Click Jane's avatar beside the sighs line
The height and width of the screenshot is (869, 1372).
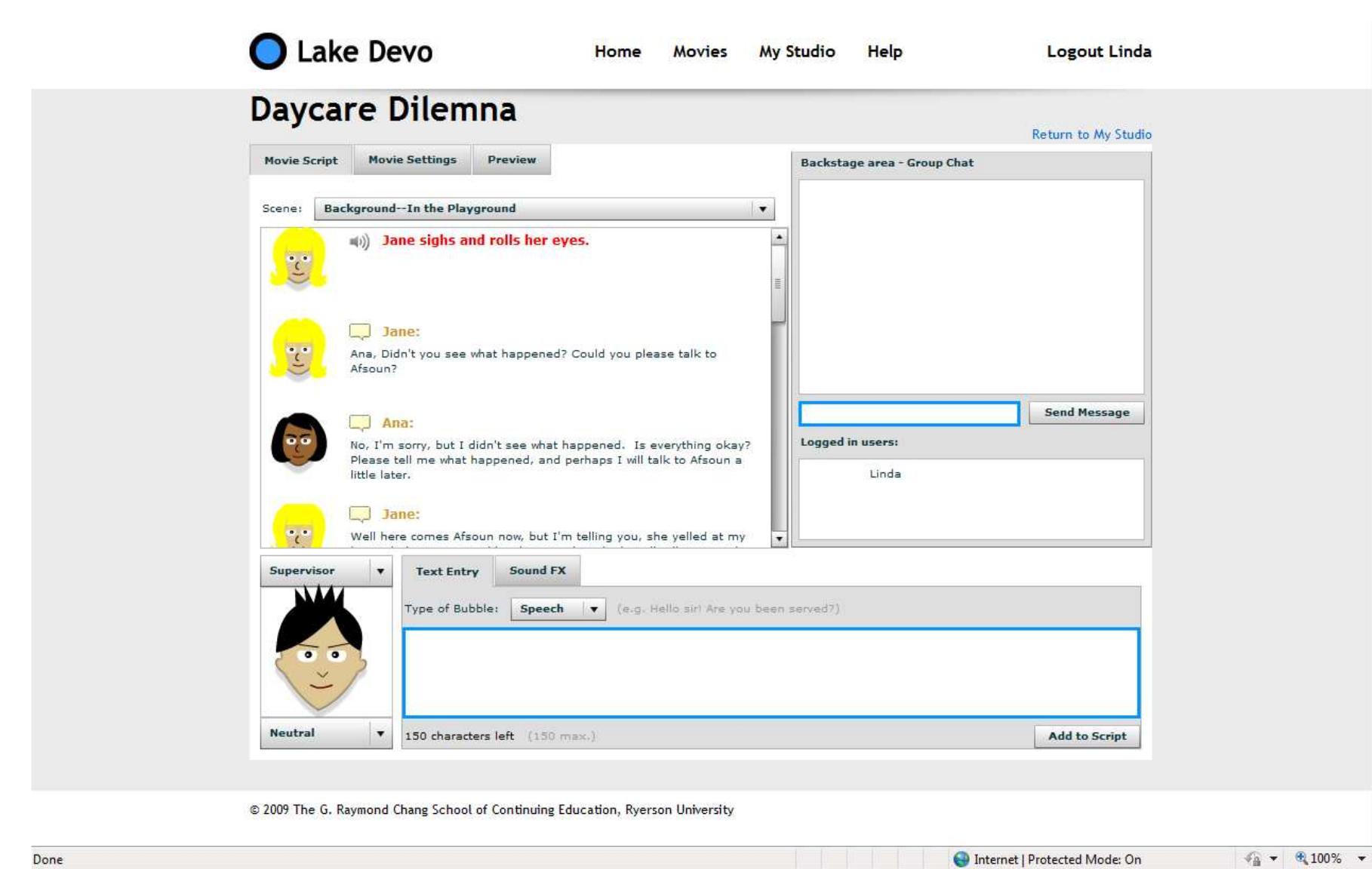pos(299,259)
